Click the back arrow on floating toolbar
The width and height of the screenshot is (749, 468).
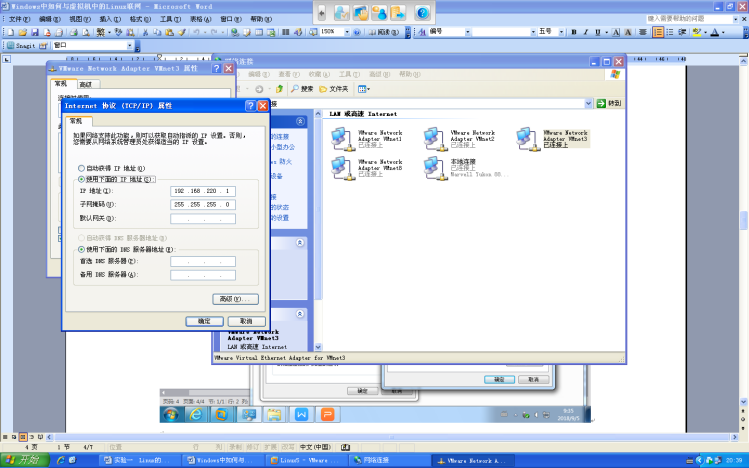[x=321, y=13]
